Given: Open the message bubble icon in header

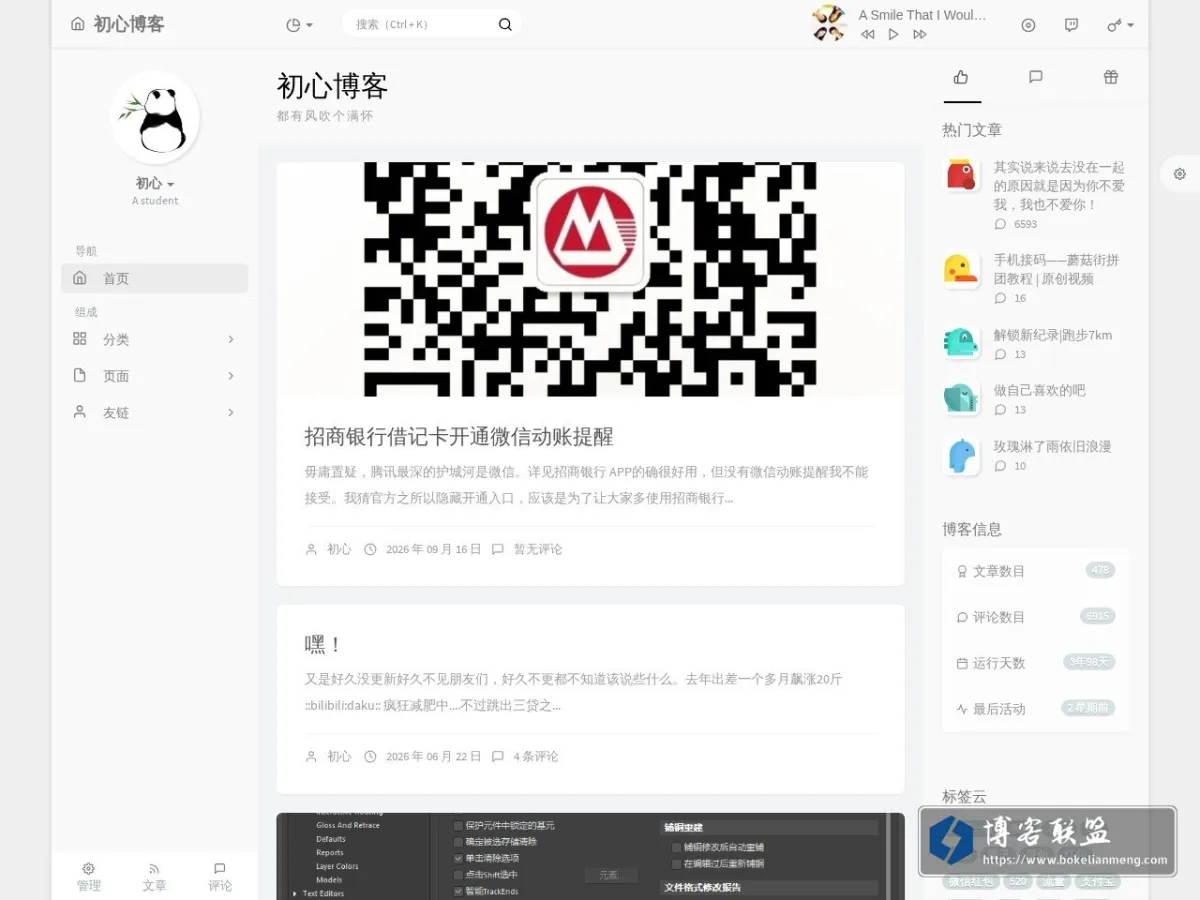Looking at the screenshot, I should [1071, 25].
